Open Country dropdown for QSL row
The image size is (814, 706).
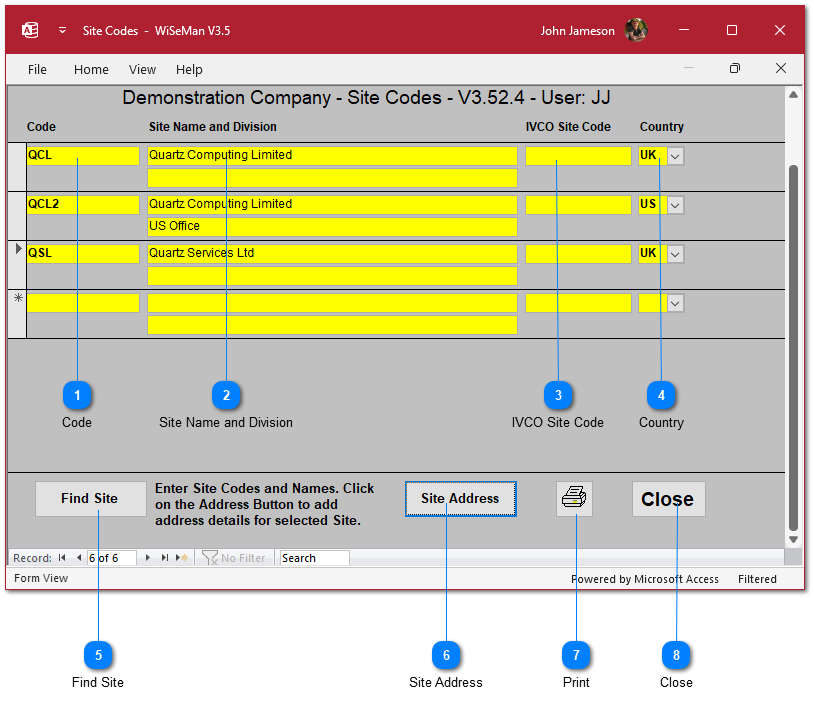[675, 254]
